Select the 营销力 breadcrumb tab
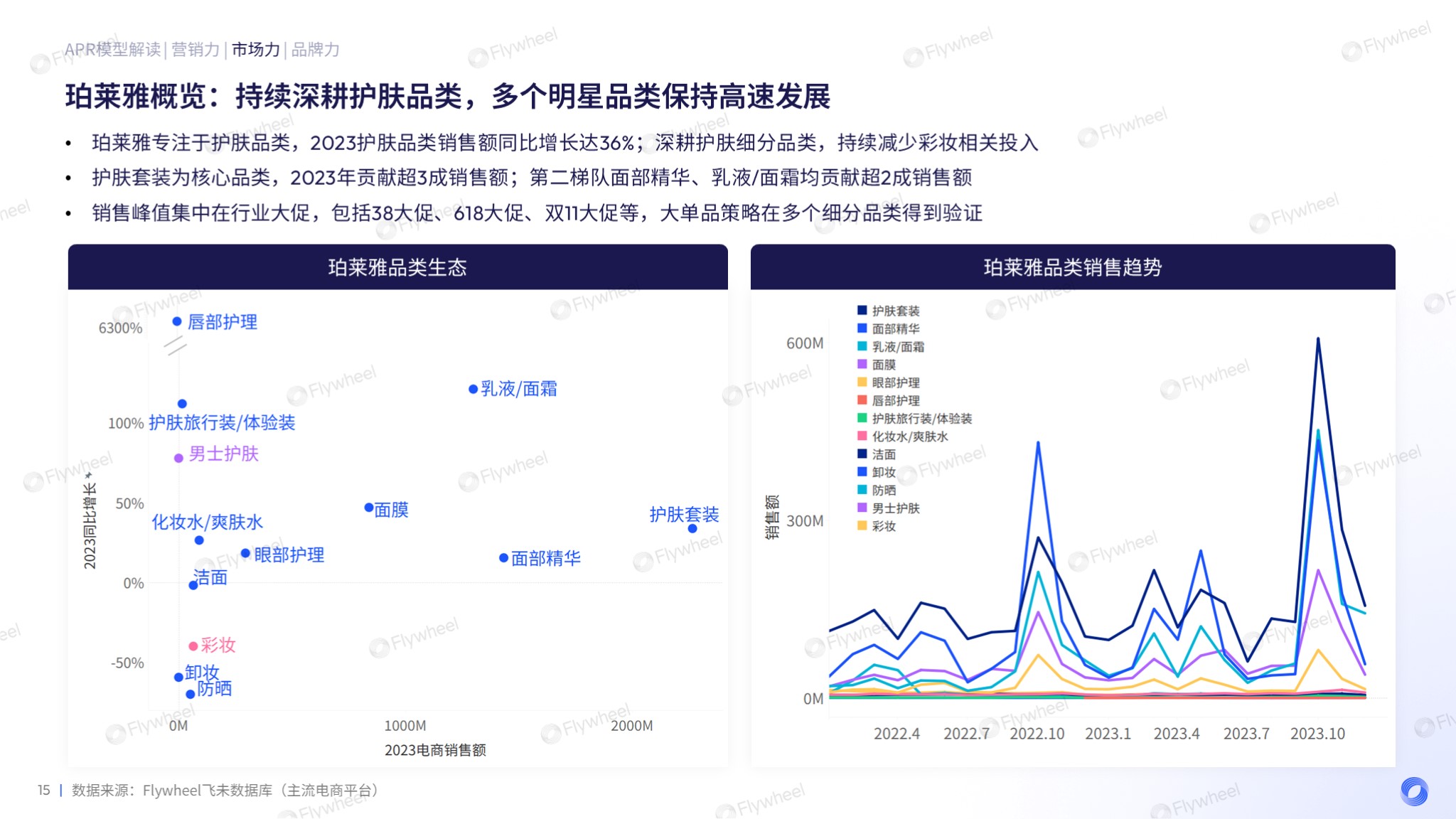Image resolution: width=1456 pixels, height=819 pixels. click(x=196, y=50)
